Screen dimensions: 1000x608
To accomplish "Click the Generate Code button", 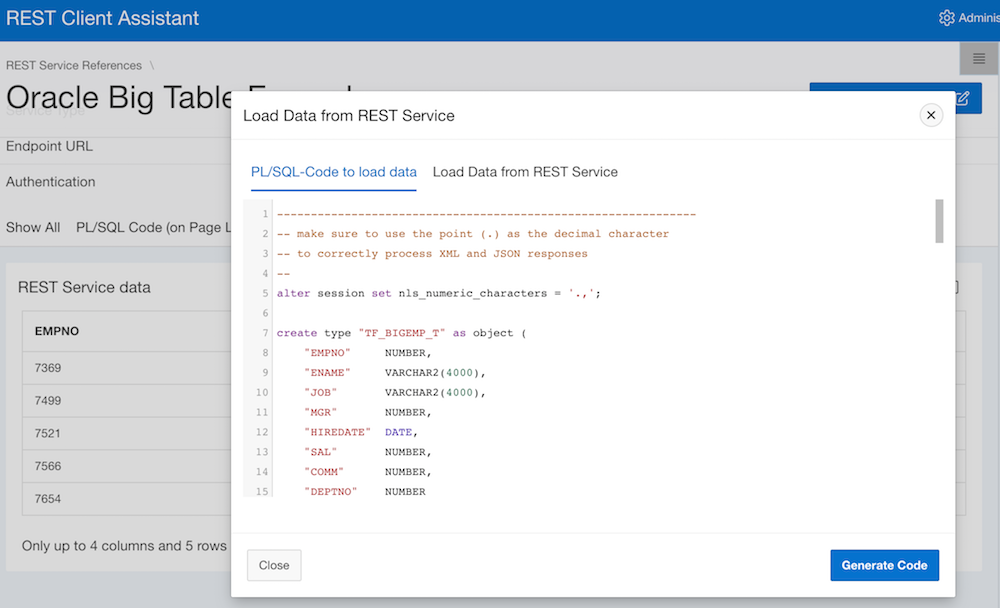I will (884, 565).
